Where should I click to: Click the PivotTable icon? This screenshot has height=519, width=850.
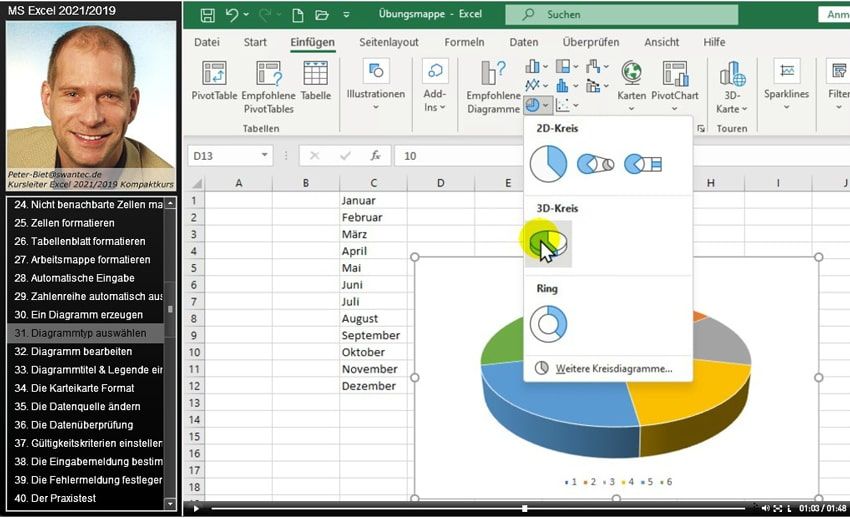pyautogui.click(x=214, y=74)
